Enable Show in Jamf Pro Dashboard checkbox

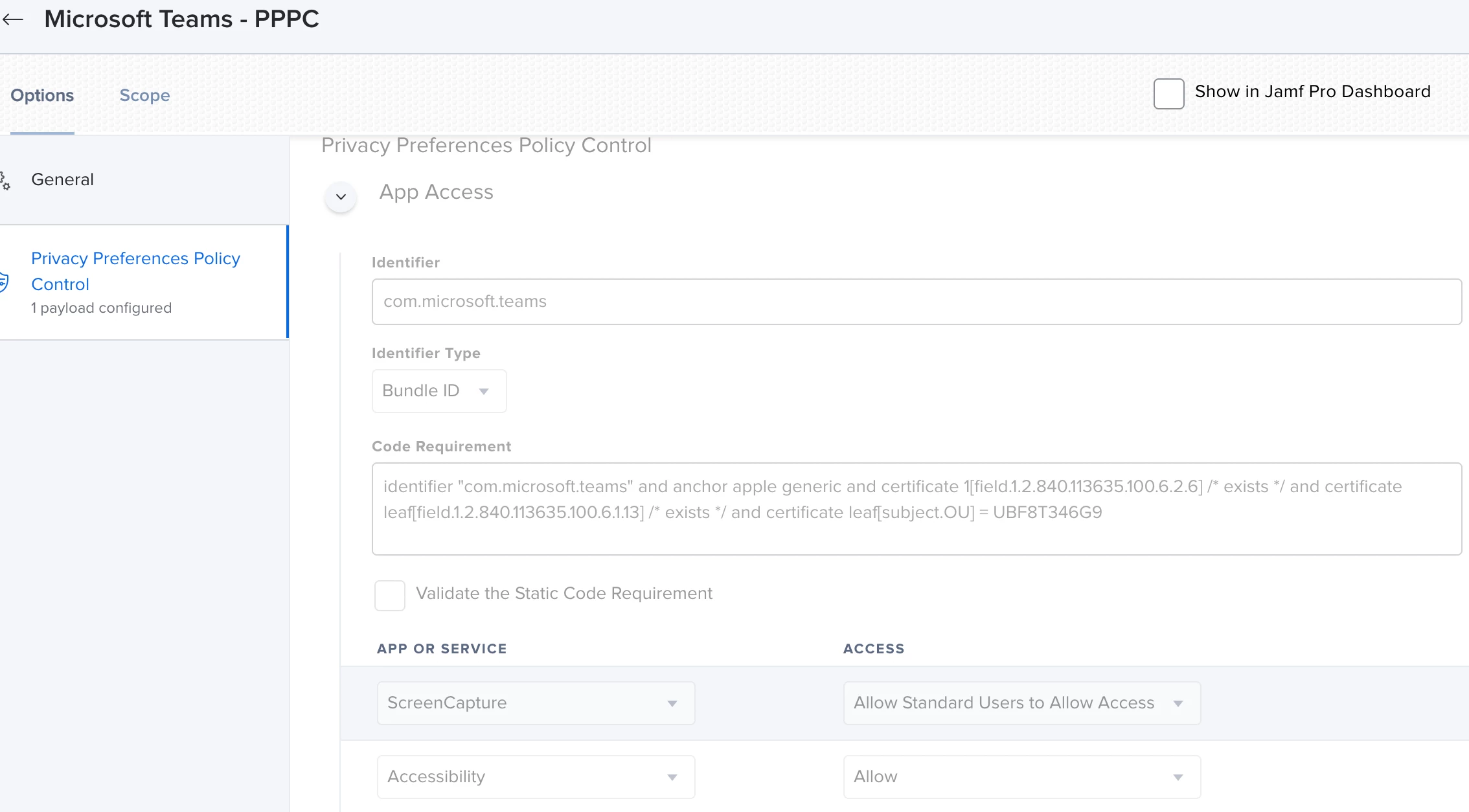point(1168,93)
